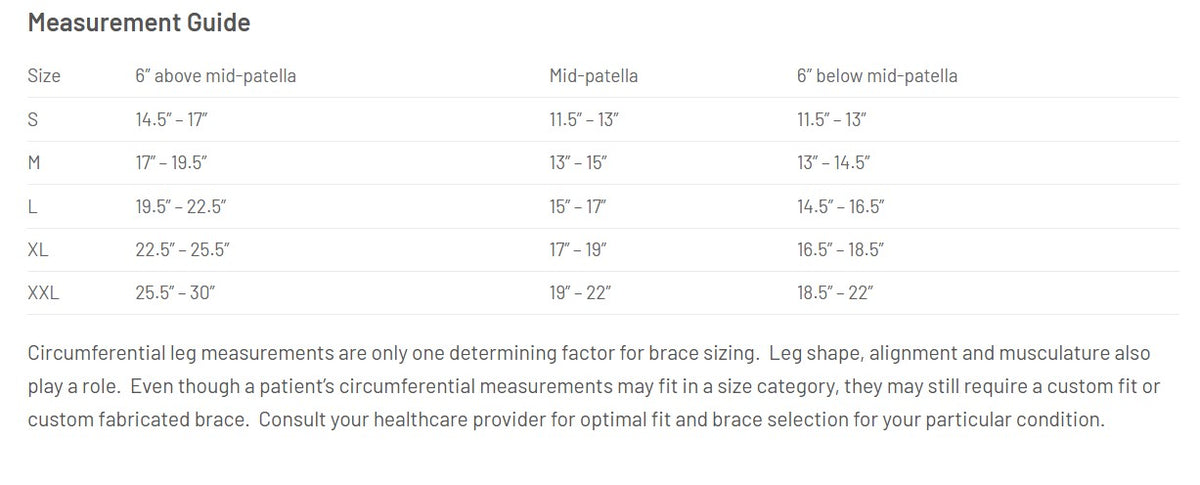Select the 13" – 15" mid-patella cell
The width and height of the screenshot is (1200, 485).
click(x=578, y=163)
